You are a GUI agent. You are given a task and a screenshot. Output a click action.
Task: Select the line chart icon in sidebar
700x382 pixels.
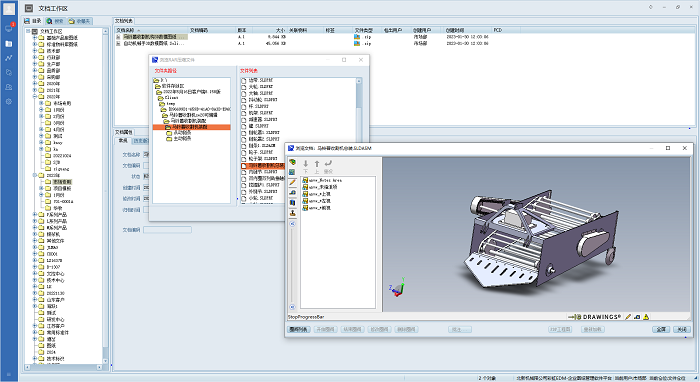(x=8, y=58)
